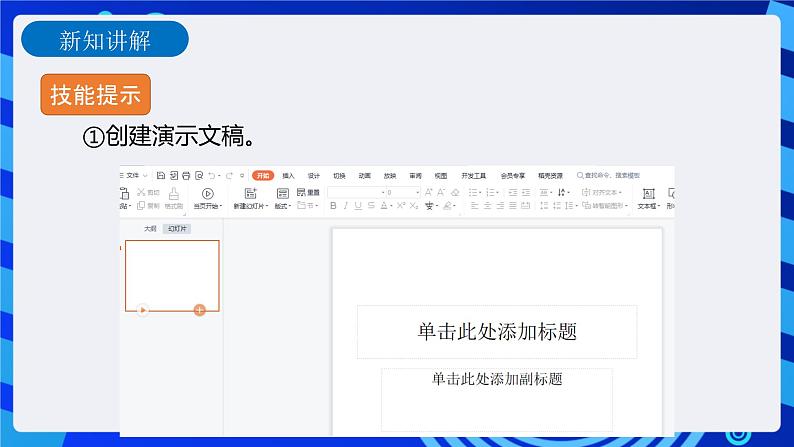Click the 节 section button
794x447 pixels.
[x=308, y=205]
